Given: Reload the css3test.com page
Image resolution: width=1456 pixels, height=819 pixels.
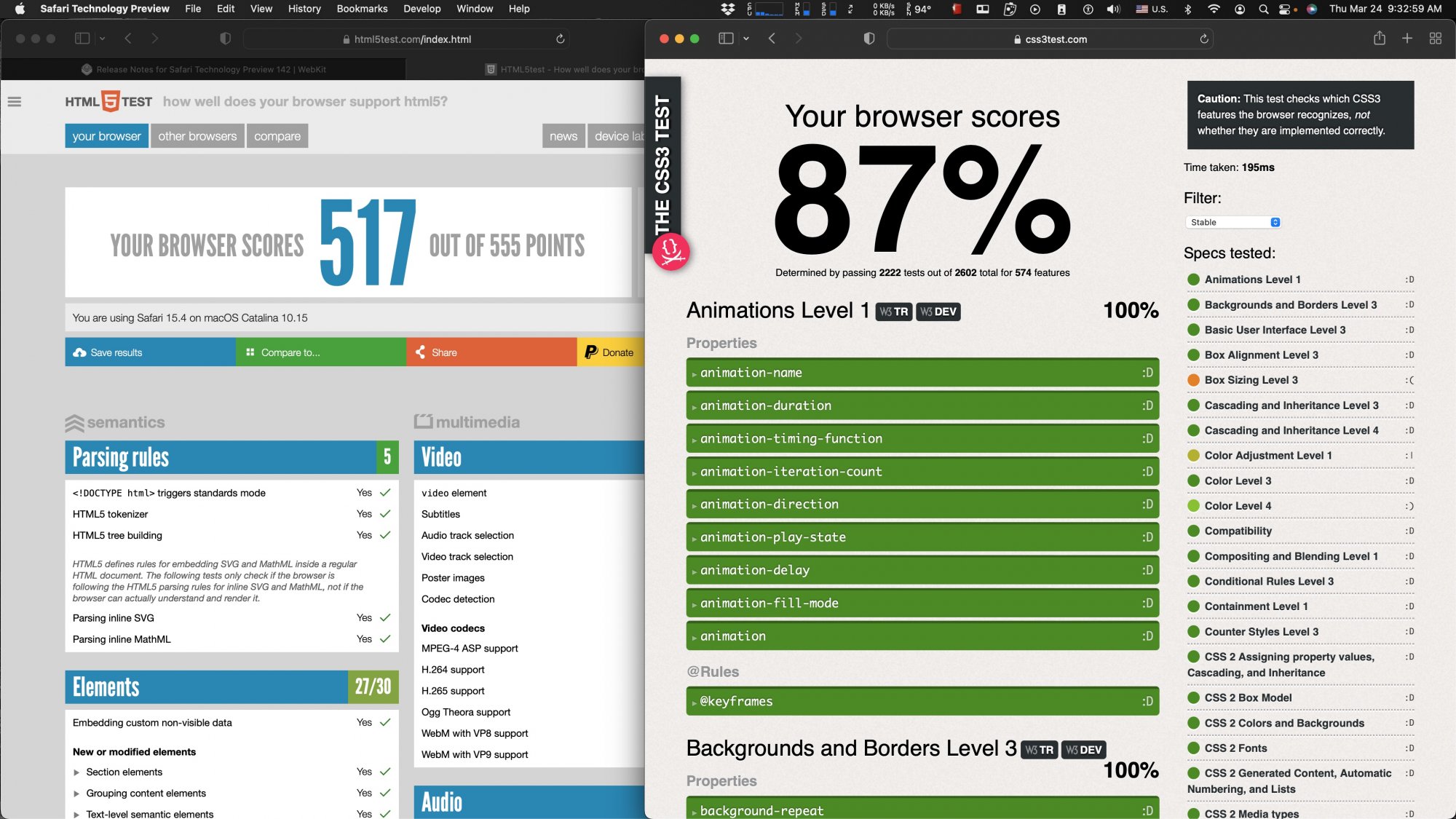Looking at the screenshot, I should coord(1204,39).
